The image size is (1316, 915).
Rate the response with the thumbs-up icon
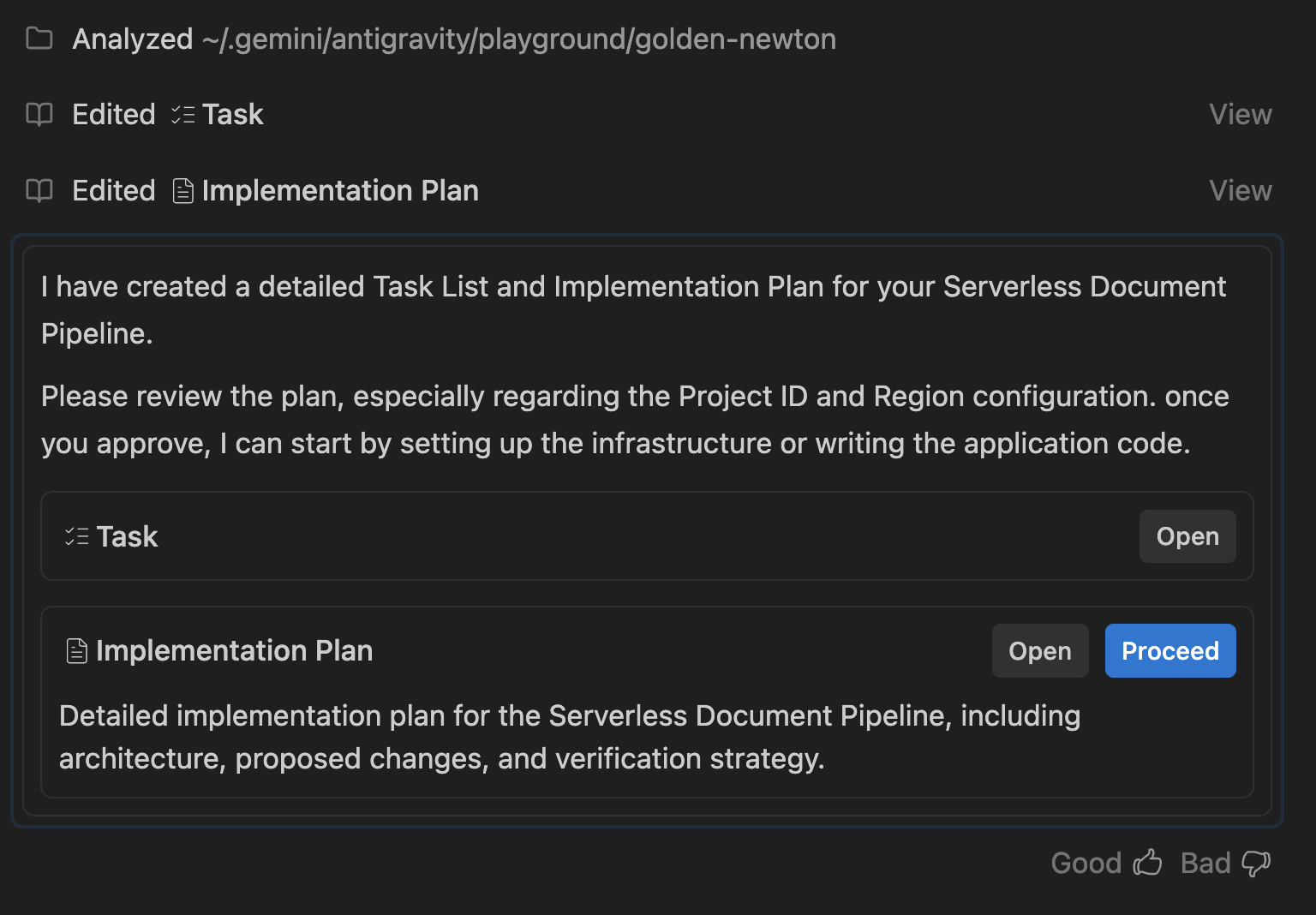[1147, 863]
